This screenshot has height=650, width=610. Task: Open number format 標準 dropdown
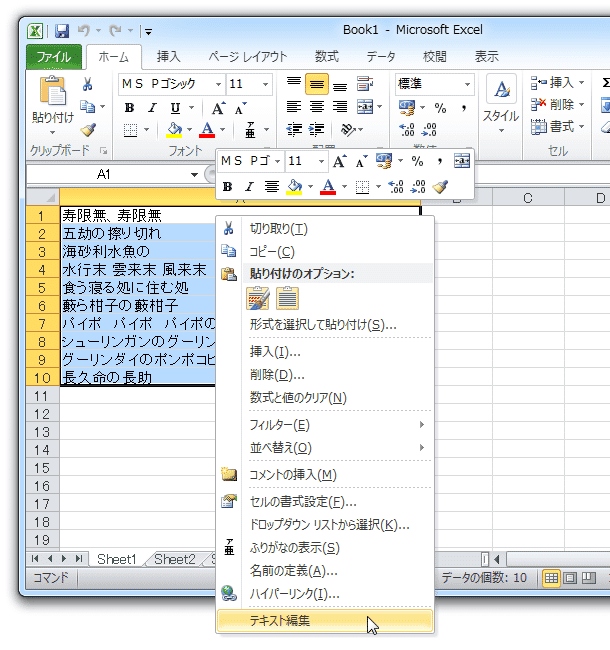pyautogui.click(x=467, y=84)
